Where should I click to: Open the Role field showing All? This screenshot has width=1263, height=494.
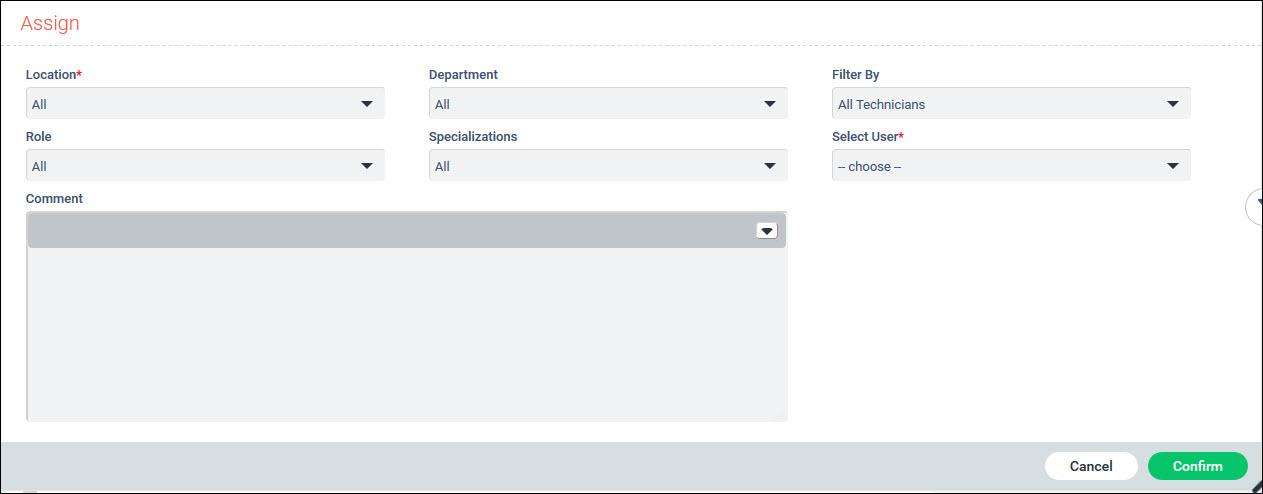click(190, 166)
